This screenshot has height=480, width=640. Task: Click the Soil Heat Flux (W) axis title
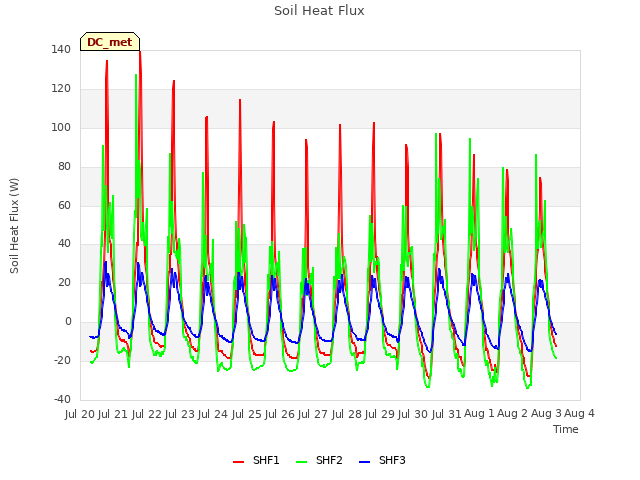(14, 226)
